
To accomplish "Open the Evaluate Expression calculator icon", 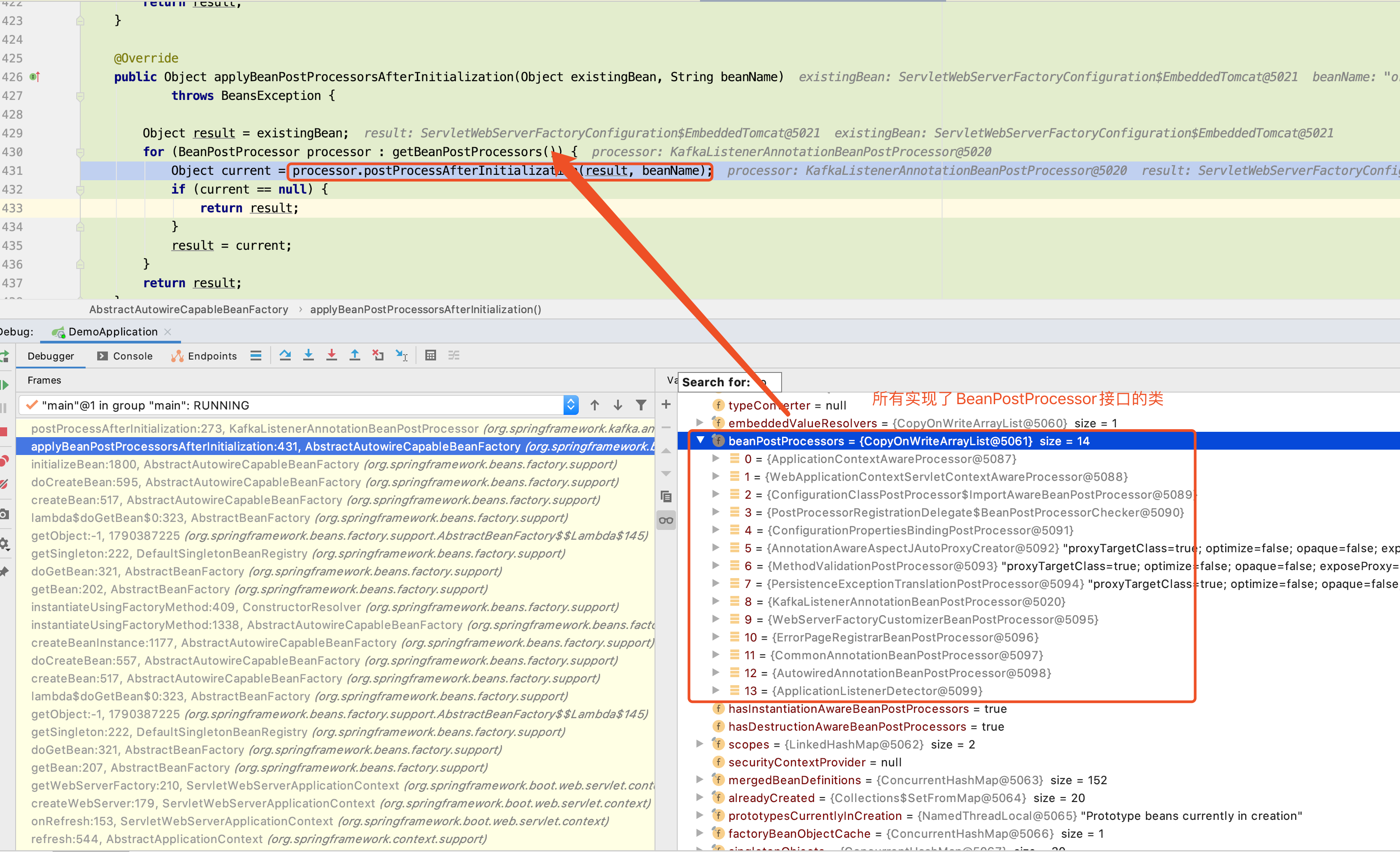I will point(430,355).
